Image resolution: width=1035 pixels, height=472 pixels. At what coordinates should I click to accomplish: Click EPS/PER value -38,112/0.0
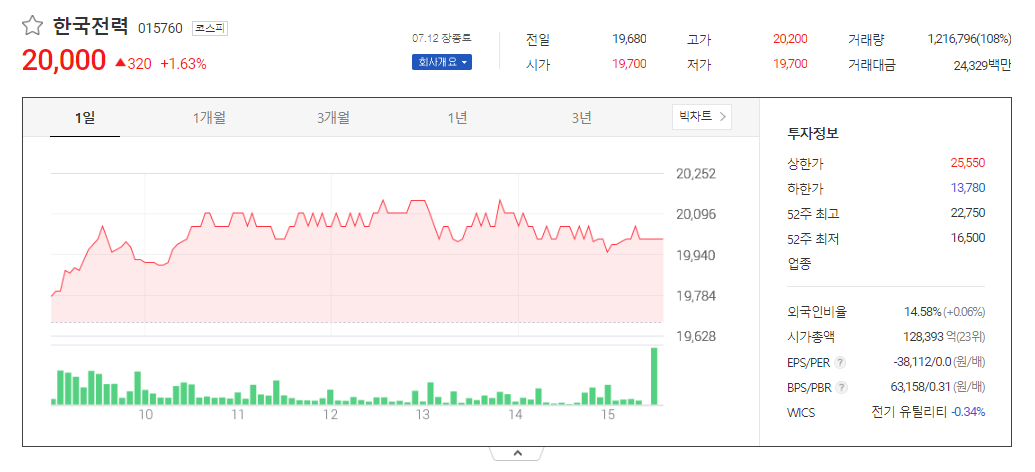[x=922, y=362]
